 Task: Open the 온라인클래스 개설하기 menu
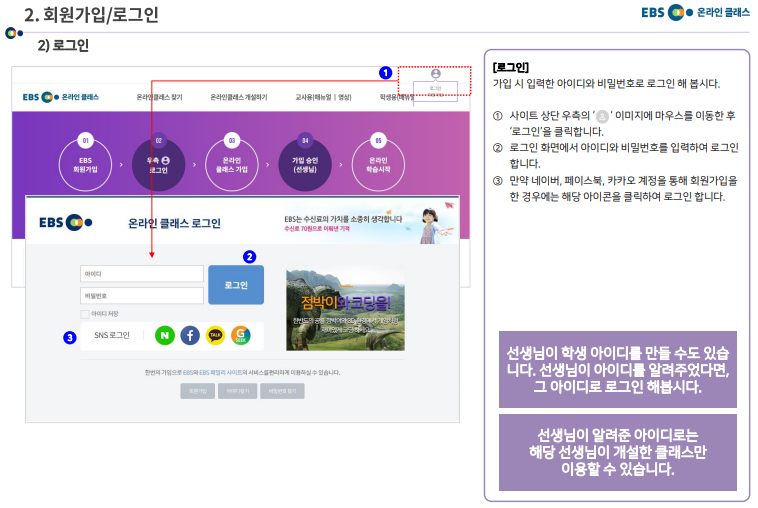click(x=239, y=97)
